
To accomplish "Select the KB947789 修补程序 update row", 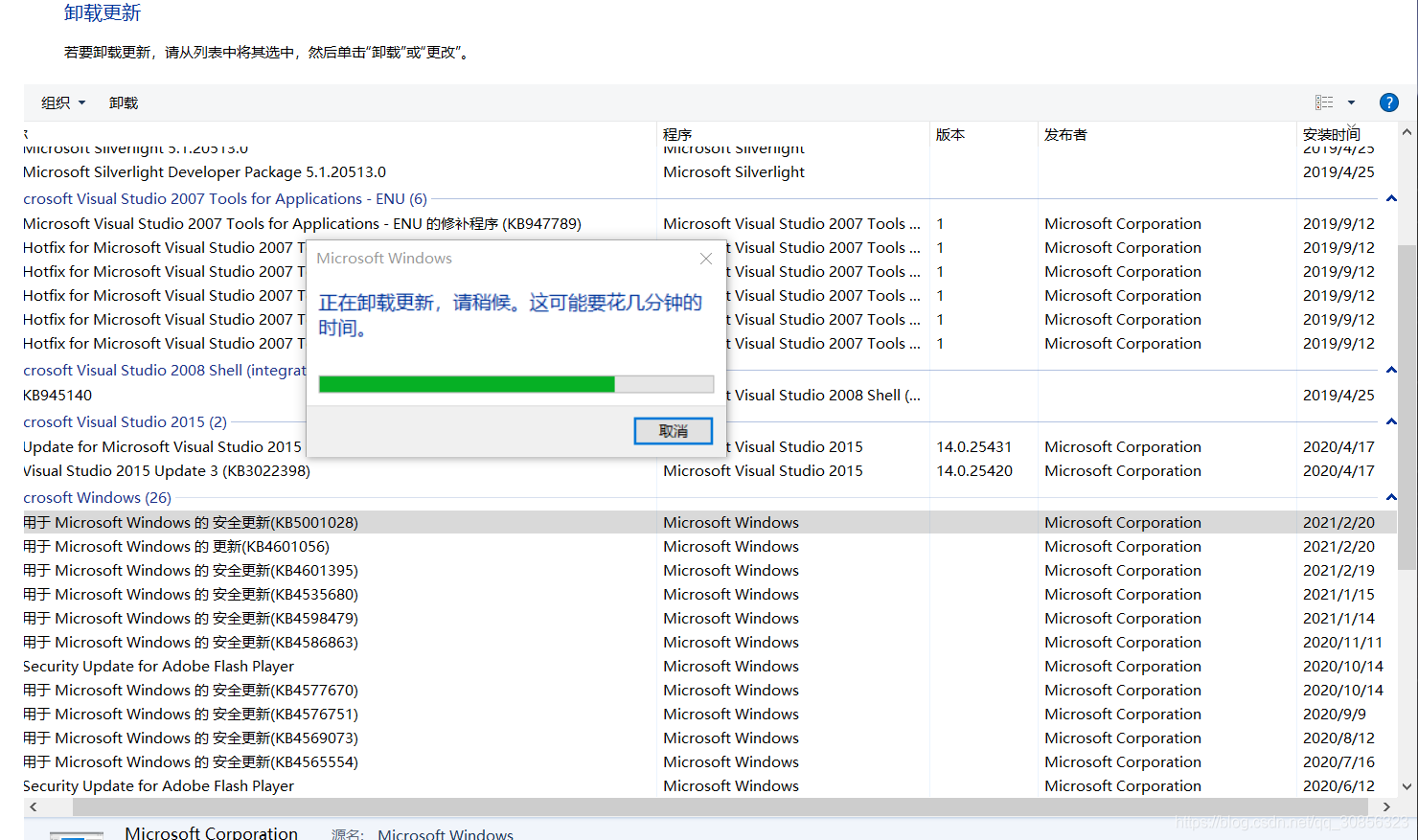I will pos(709,224).
